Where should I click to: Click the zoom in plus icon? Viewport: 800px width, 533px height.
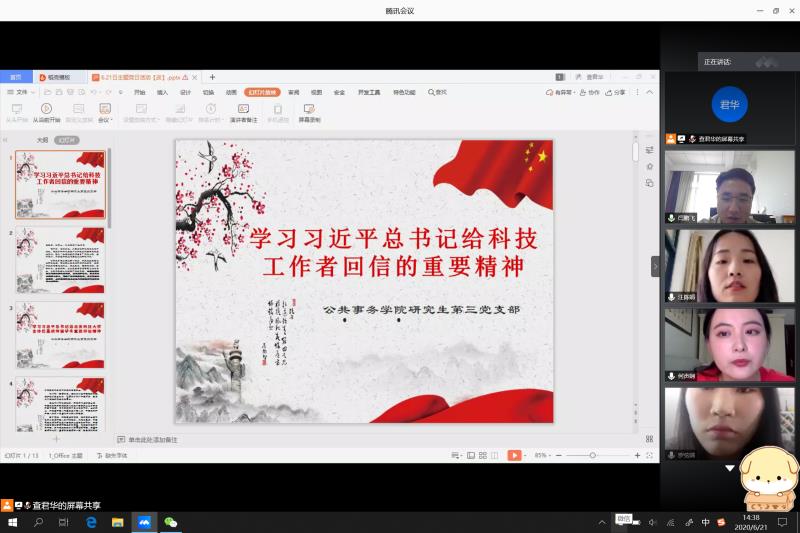point(637,455)
